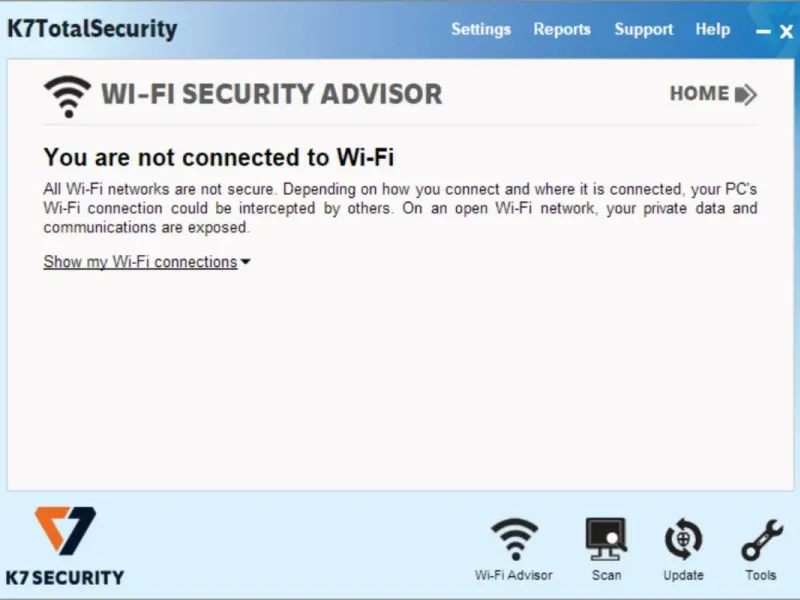Click the K7TotalSecurity title text
This screenshot has width=800, height=600.
click(92, 29)
